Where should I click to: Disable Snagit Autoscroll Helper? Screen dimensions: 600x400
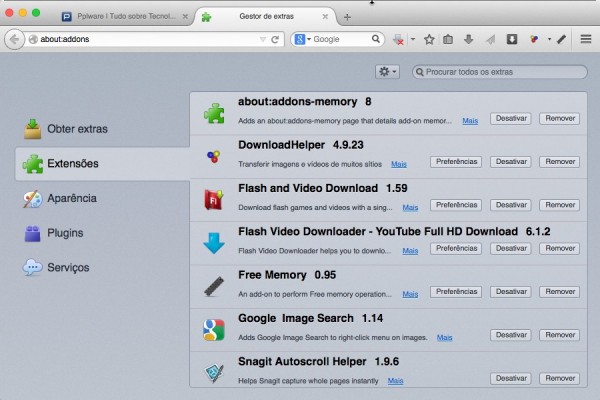(511, 378)
